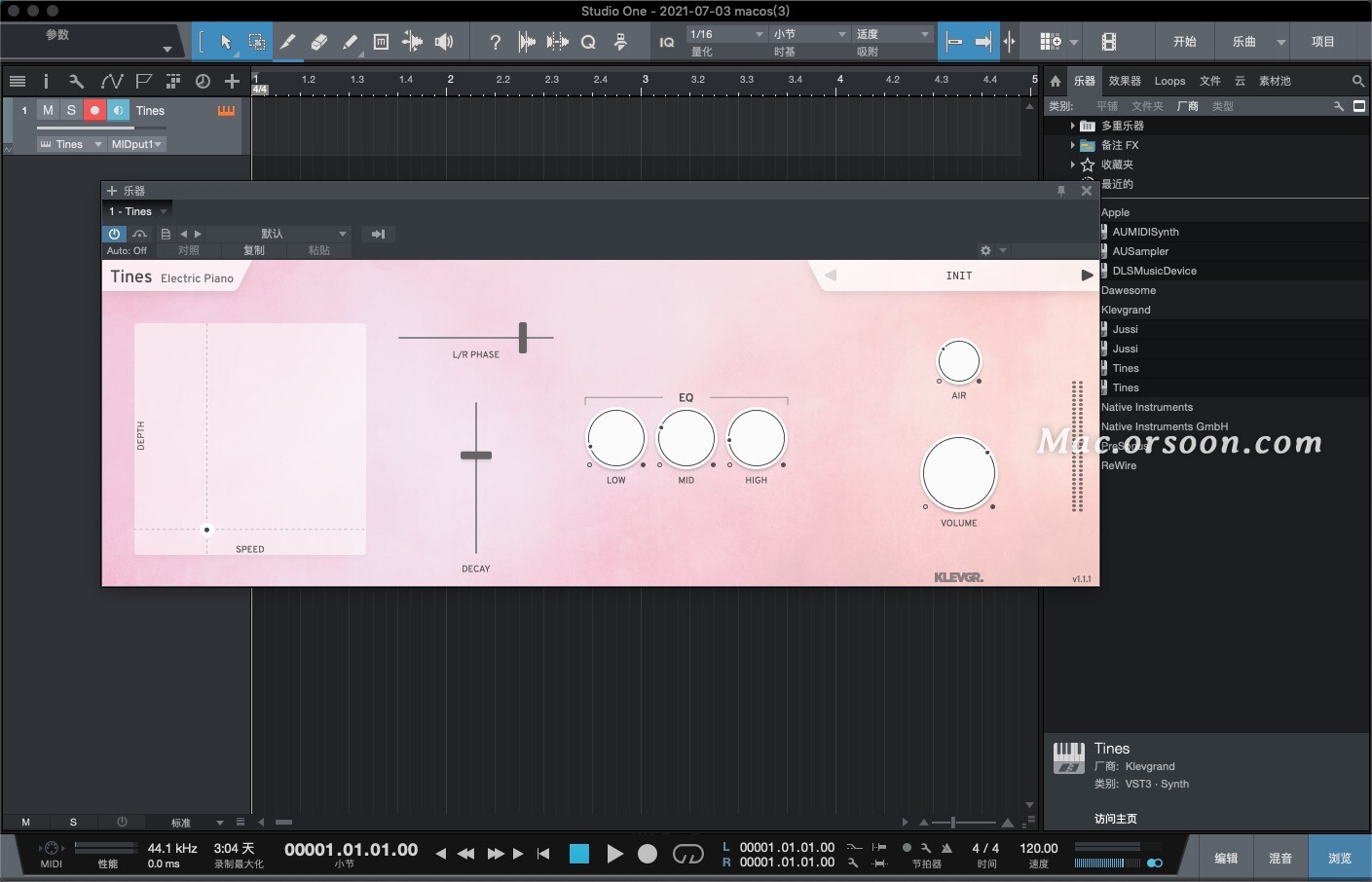
Task: Select the Range tool
Action: (256, 42)
